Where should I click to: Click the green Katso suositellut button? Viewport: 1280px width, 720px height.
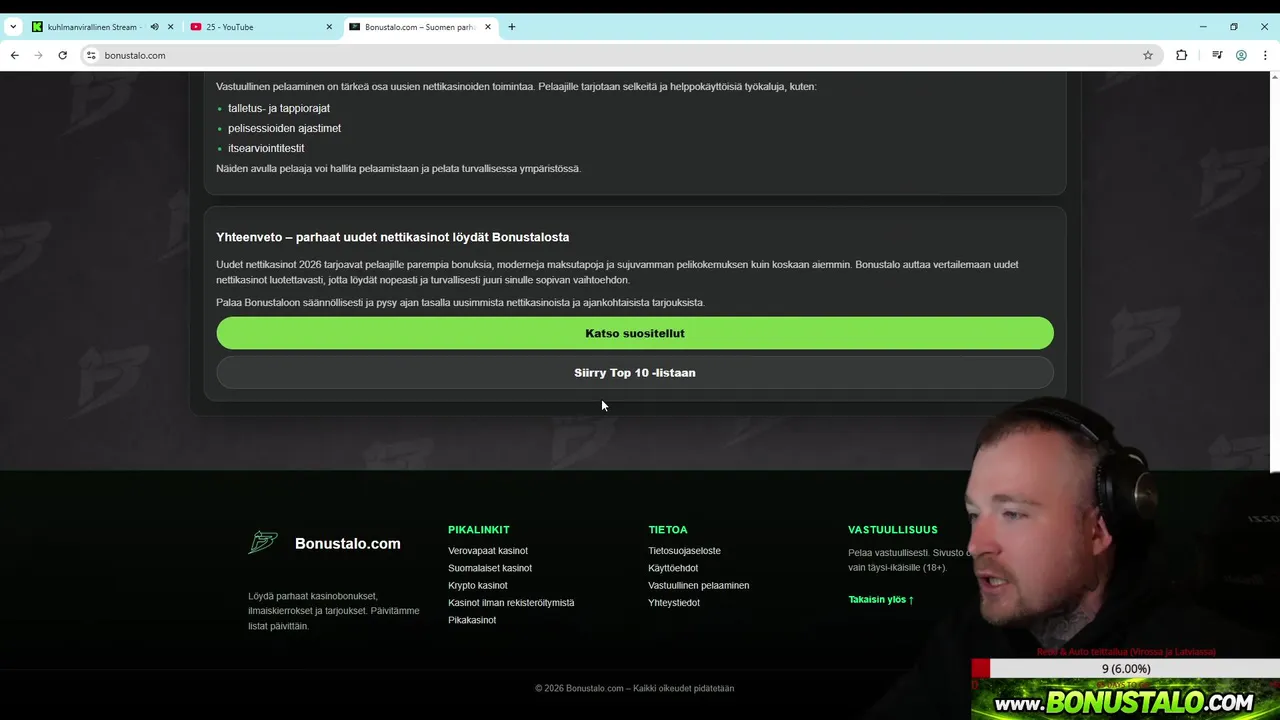pyautogui.click(x=635, y=333)
